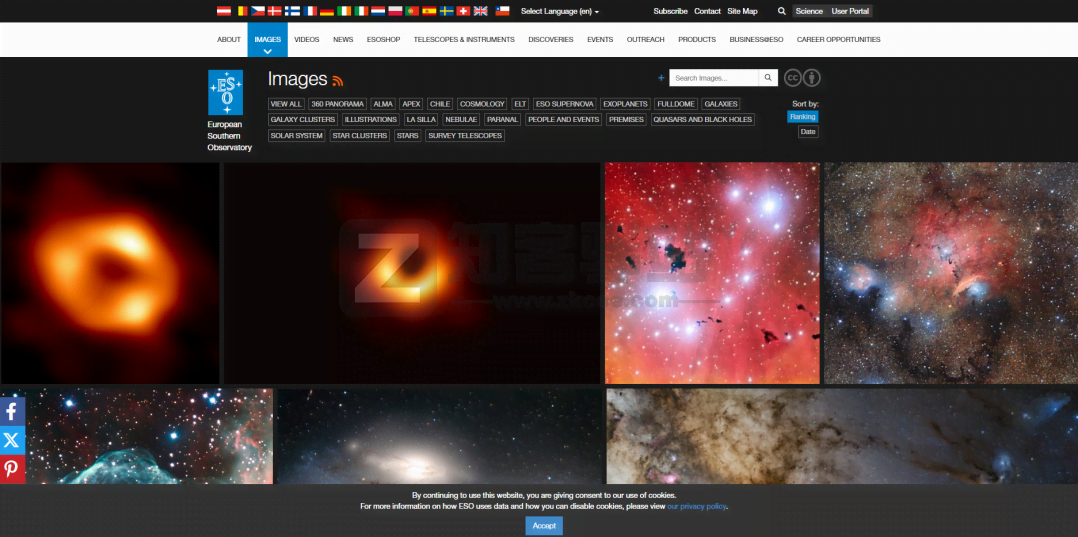Image resolution: width=1078 pixels, height=537 pixels.
Task: Sort images by Ranking
Action: point(802,117)
